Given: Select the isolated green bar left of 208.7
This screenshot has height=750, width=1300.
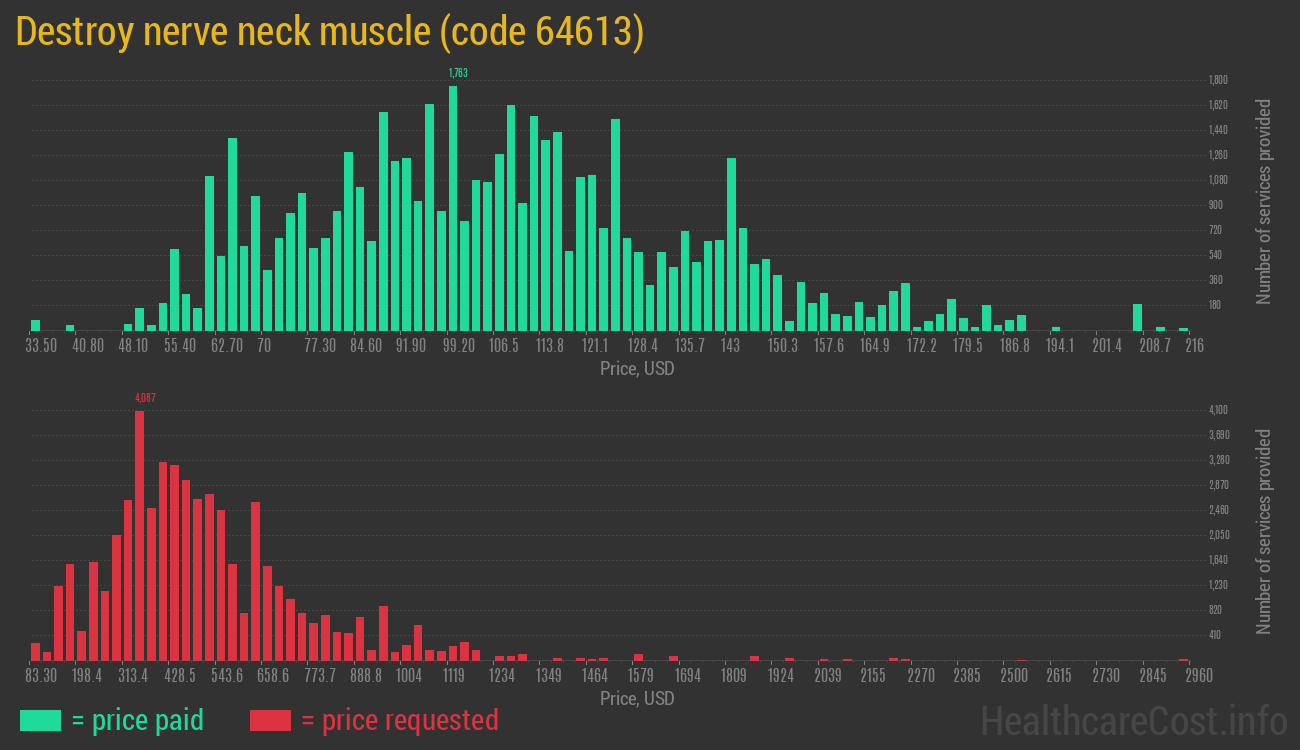Looking at the screenshot, I should coord(1137,317).
